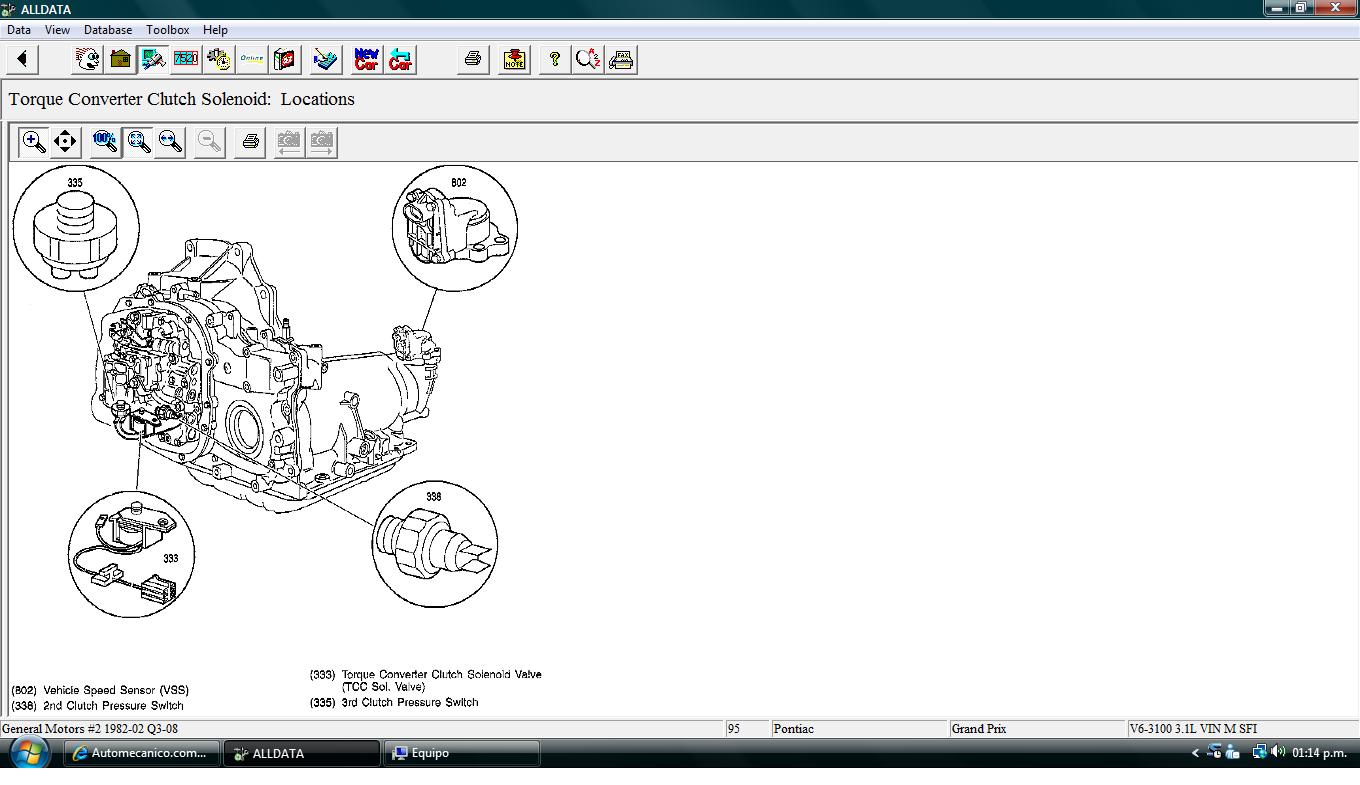Print using the main toolbar printer icon
The image size is (1360, 785).
[x=473, y=59]
